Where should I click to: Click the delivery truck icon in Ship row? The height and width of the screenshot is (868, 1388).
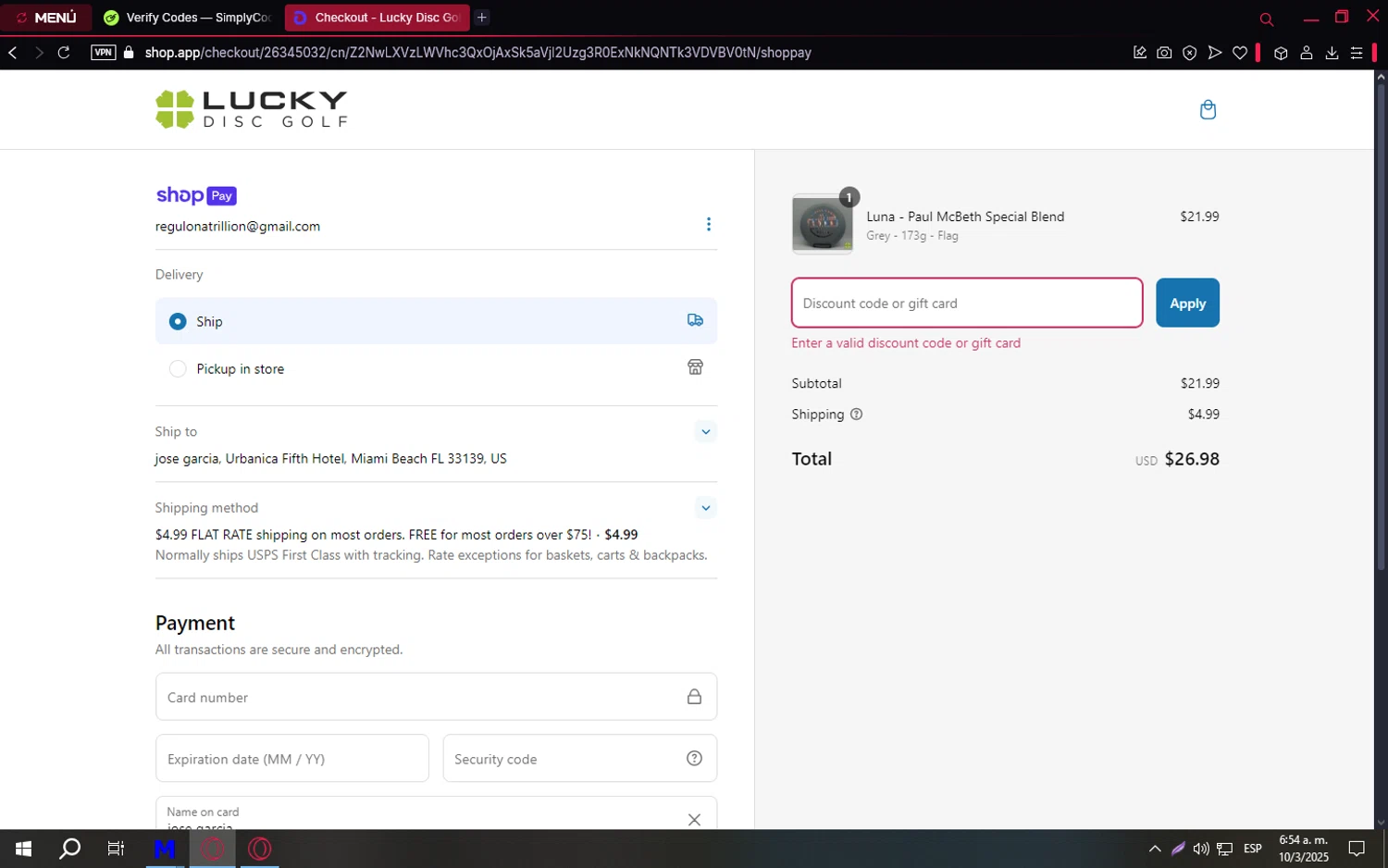[x=695, y=320]
